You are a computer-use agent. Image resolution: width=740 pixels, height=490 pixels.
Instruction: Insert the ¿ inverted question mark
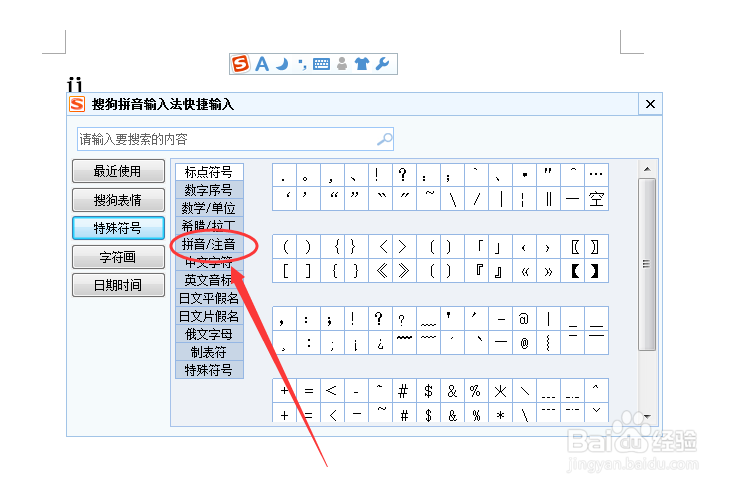(x=380, y=343)
